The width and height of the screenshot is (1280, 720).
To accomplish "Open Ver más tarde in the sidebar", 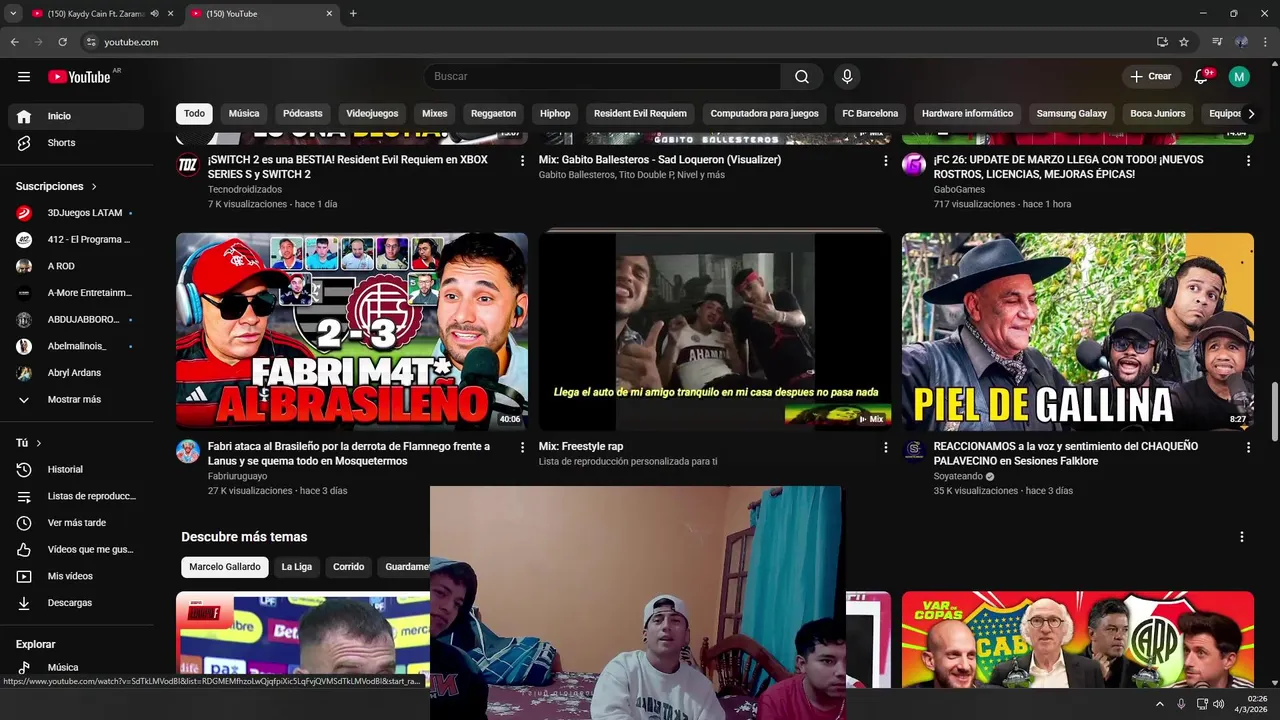I will tap(76, 523).
